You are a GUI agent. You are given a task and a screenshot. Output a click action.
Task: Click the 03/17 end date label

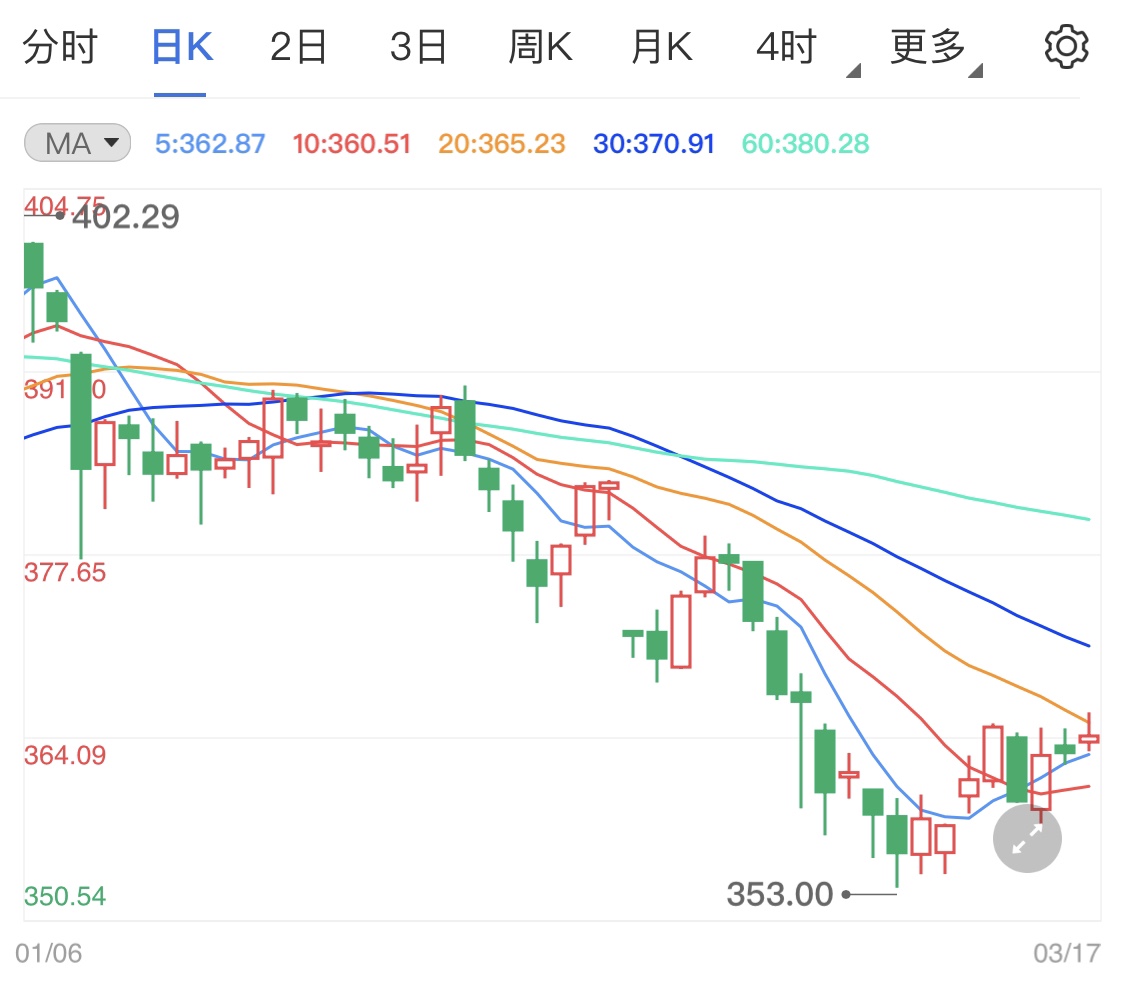click(x=1067, y=953)
